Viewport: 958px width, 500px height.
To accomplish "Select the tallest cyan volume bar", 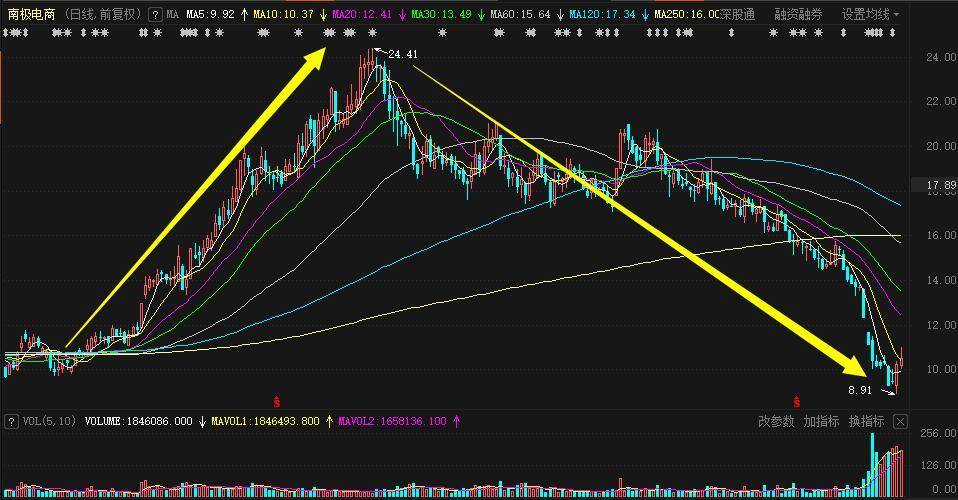I will click(872, 463).
